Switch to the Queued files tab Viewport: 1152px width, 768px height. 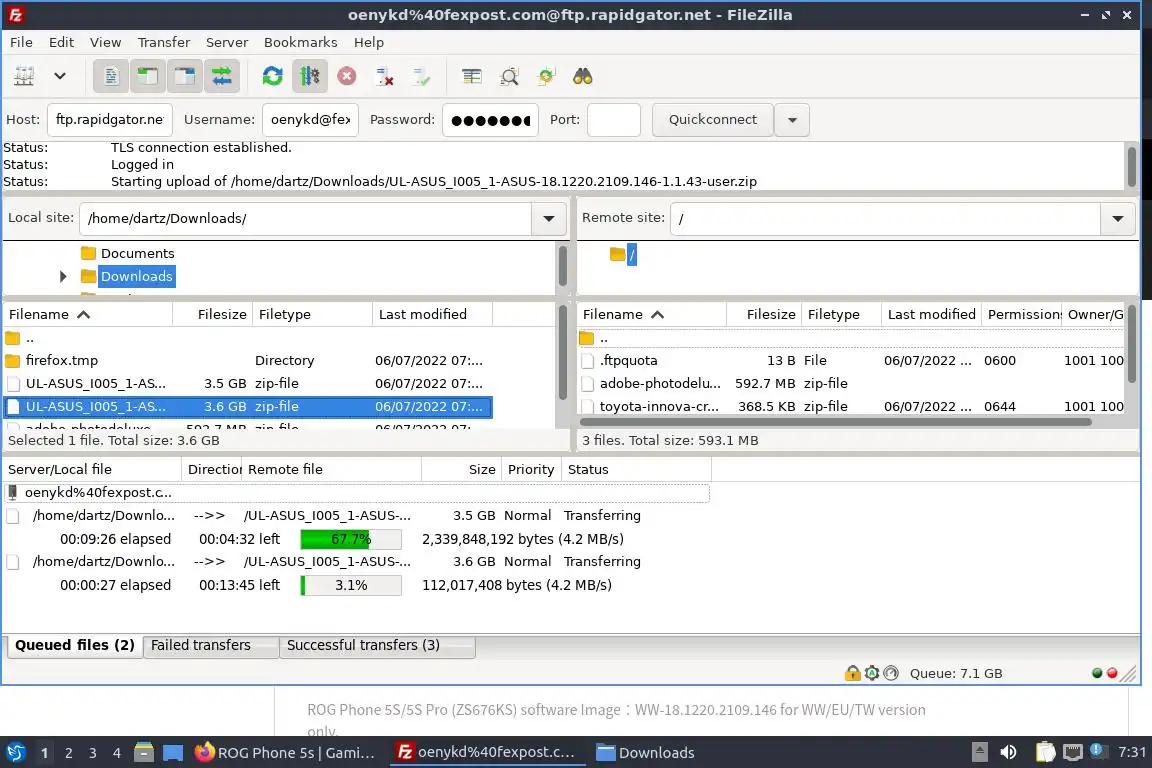[x=74, y=645]
